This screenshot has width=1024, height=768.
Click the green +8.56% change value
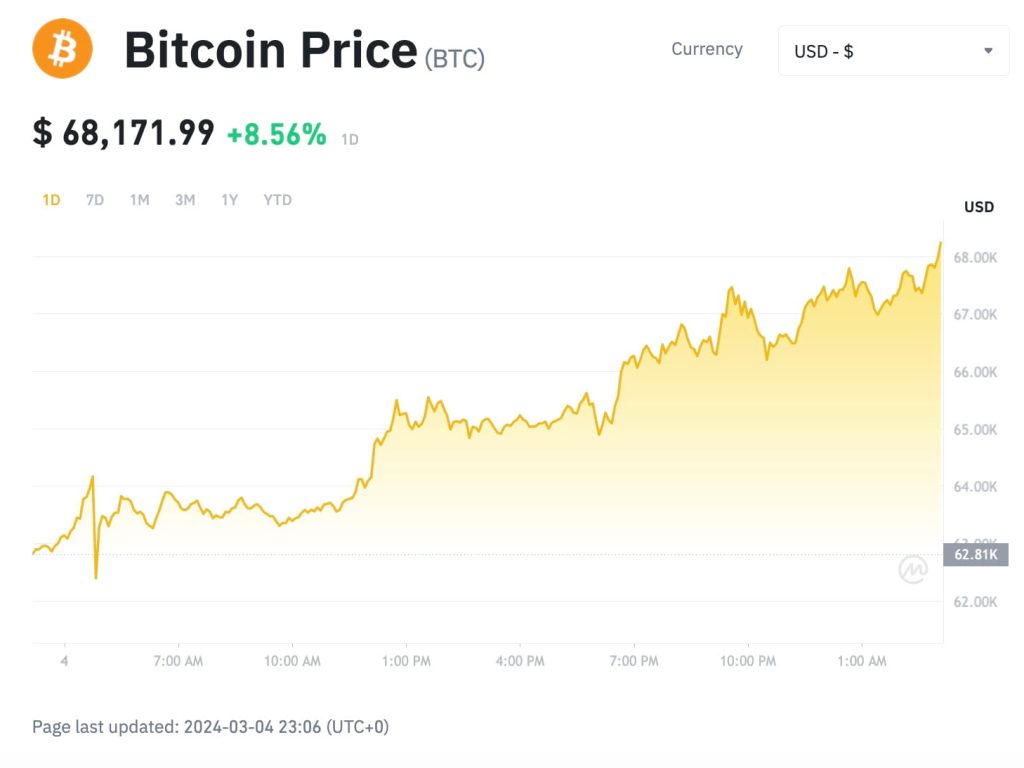point(276,134)
